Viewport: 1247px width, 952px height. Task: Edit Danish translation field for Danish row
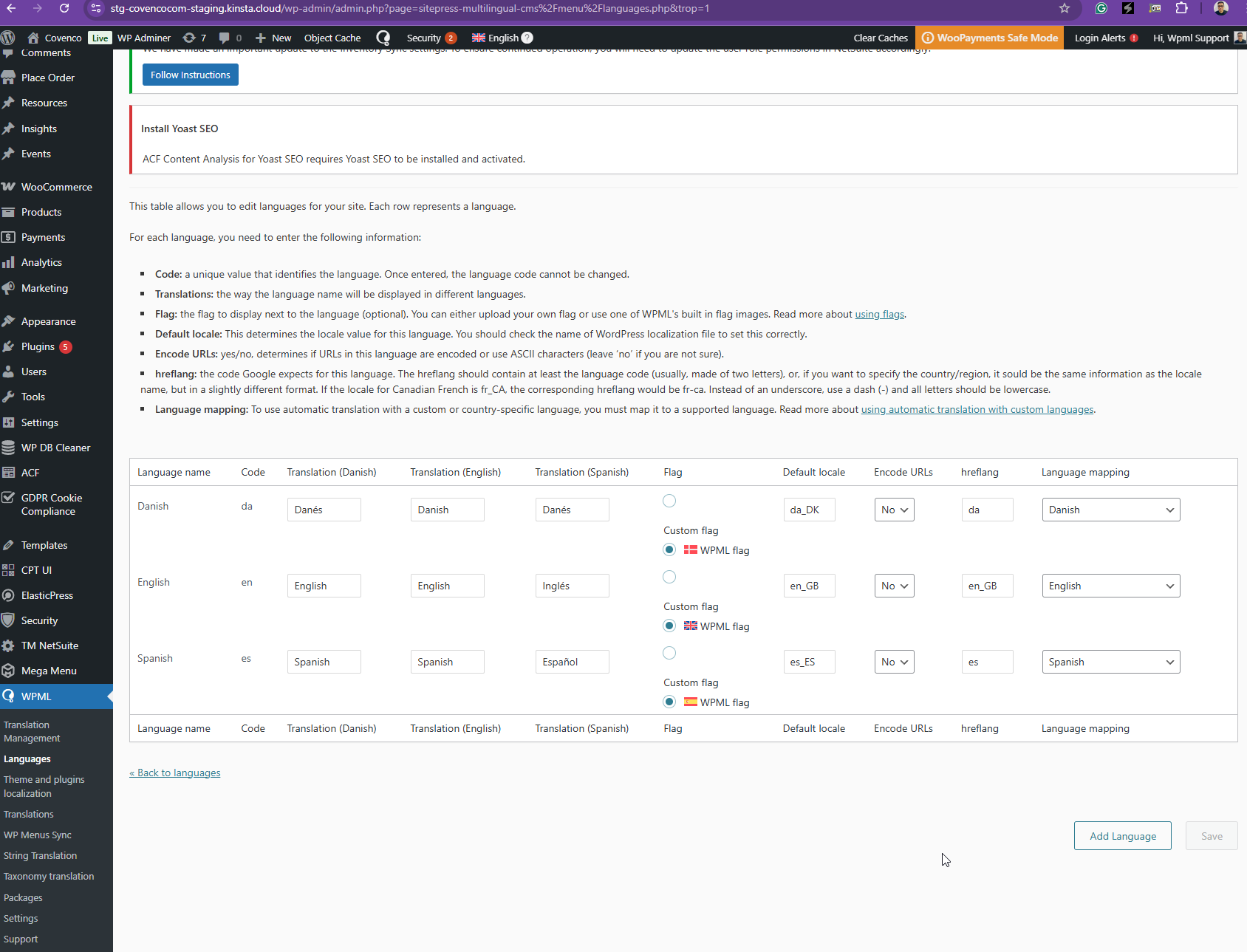(324, 510)
